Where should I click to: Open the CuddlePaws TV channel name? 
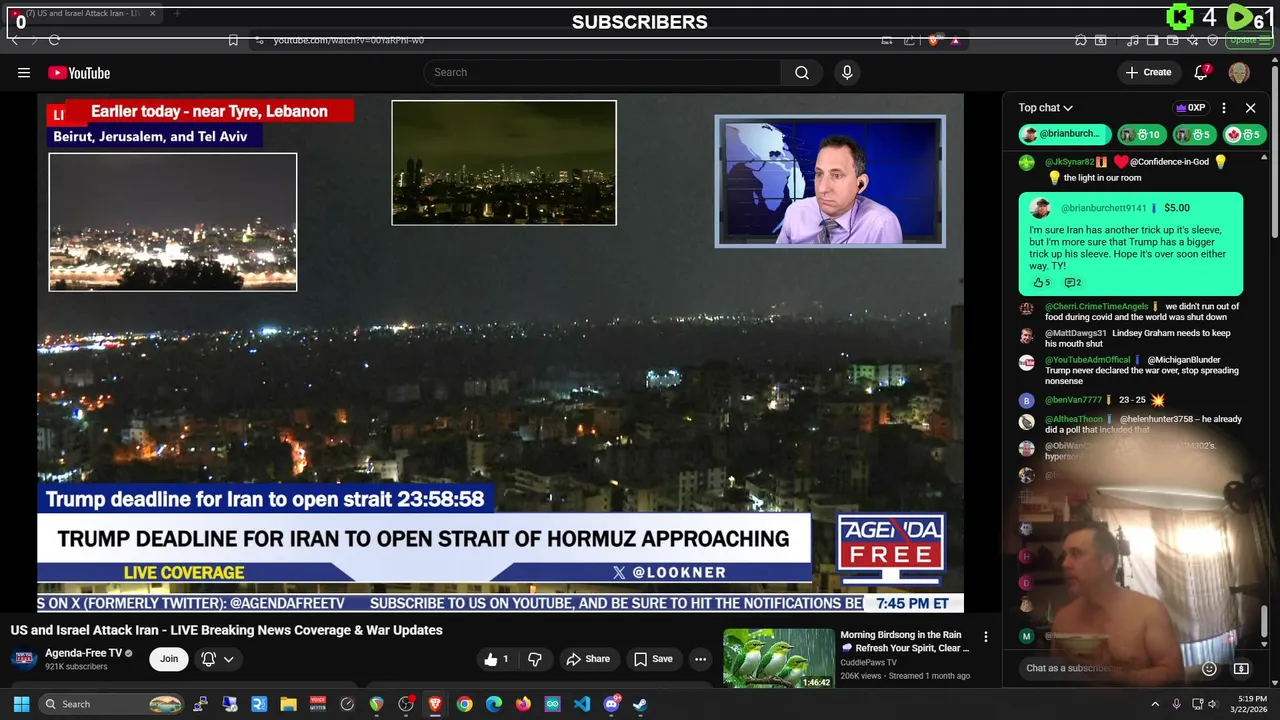tap(868, 662)
